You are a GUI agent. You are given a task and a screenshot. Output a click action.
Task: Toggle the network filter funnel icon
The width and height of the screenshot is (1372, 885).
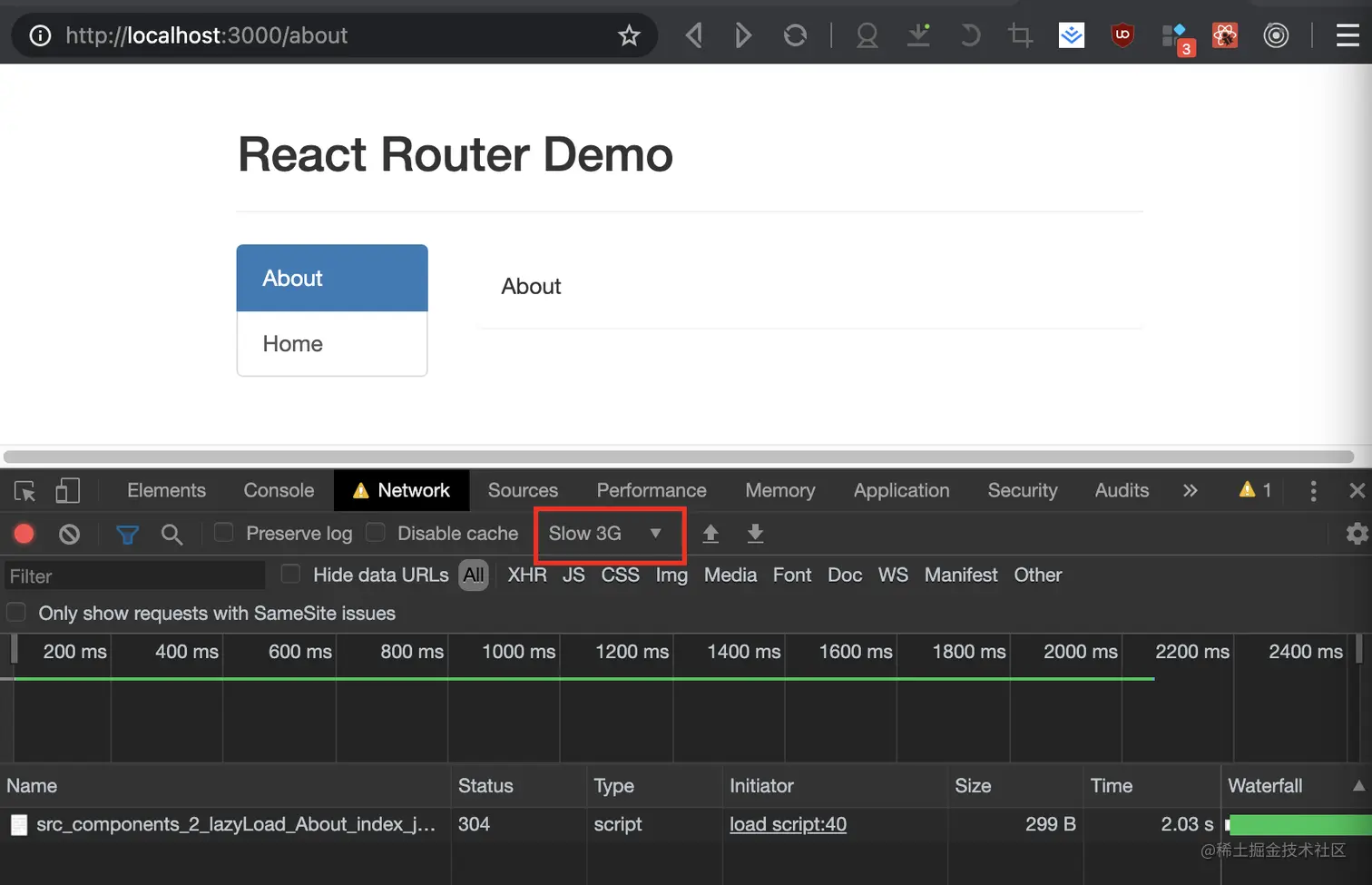click(127, 535)
